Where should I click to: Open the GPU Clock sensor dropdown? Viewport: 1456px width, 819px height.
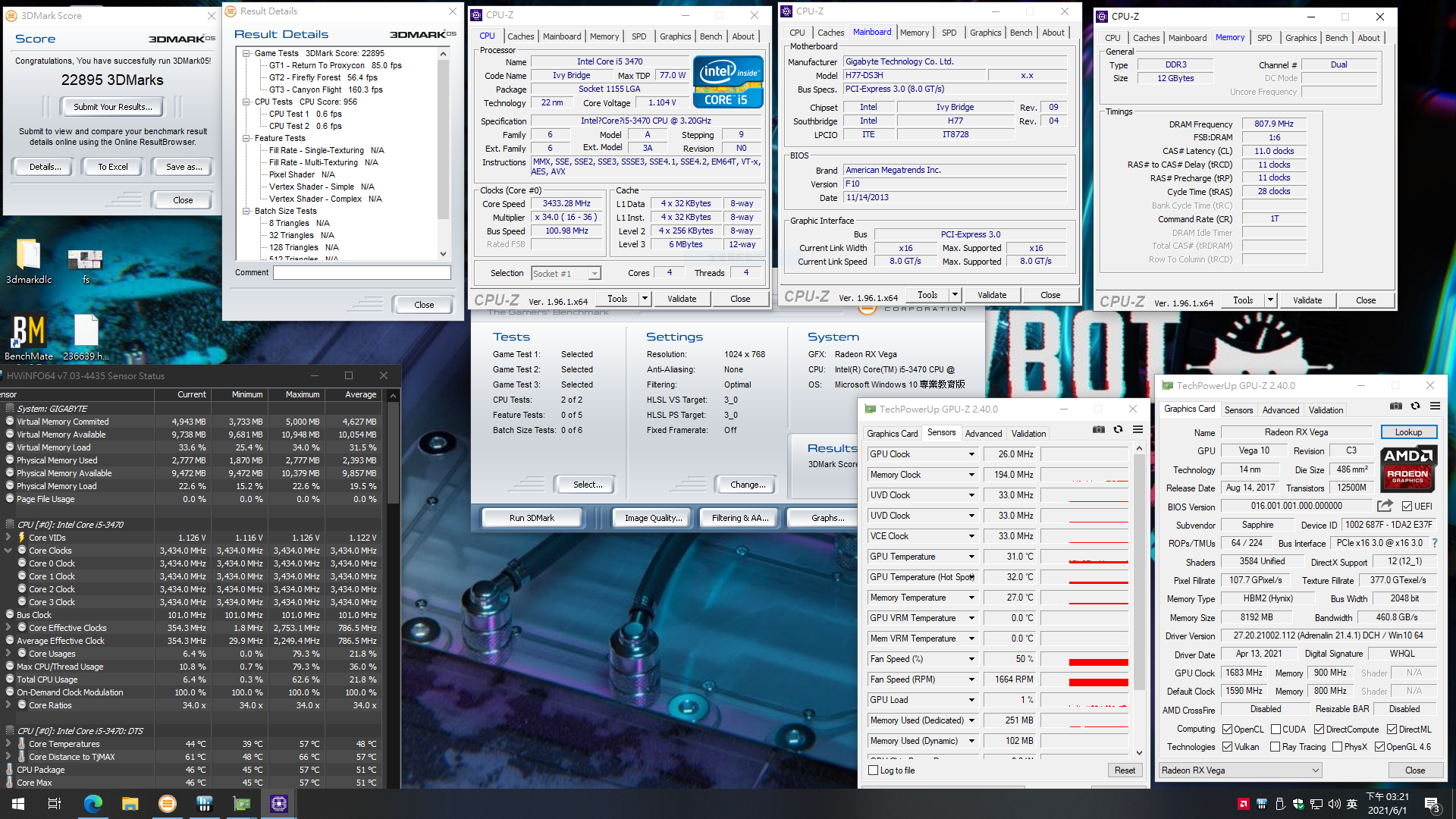(971, 454)
